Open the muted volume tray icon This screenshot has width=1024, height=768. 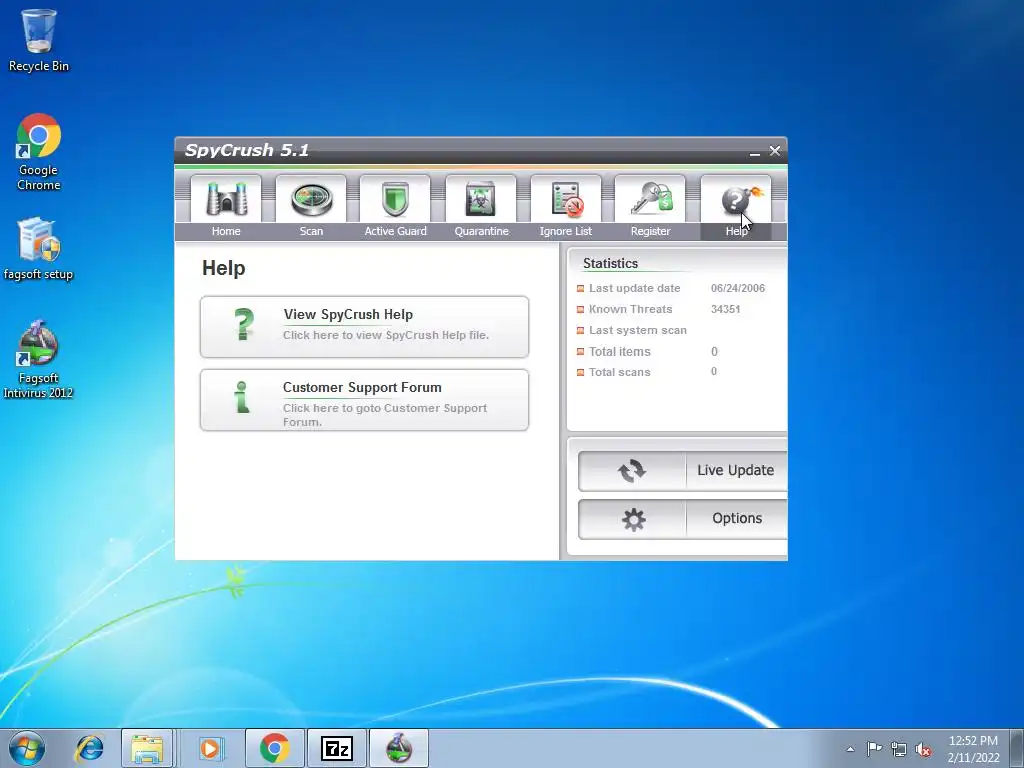pyautogui.click(x=923, y=749)
